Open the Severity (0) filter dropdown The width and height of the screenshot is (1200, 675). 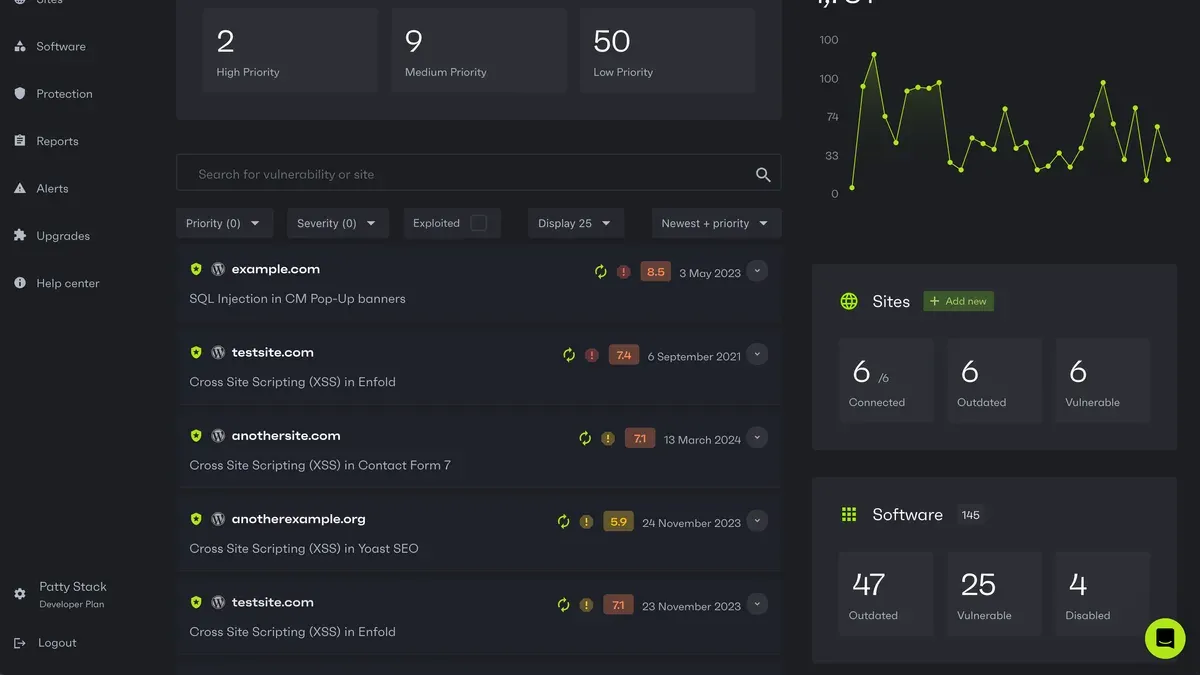pos(338,223)
